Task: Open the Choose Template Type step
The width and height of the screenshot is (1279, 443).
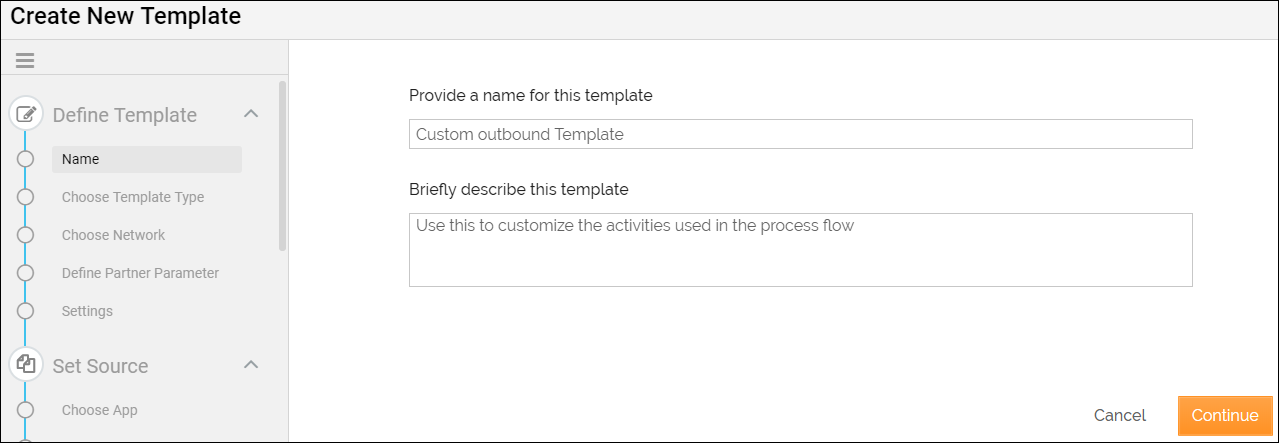Action: click(x=133, y=197)
